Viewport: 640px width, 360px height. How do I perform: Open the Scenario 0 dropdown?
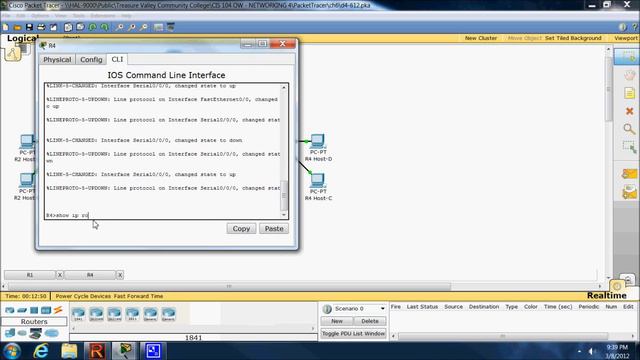point(359,309)
